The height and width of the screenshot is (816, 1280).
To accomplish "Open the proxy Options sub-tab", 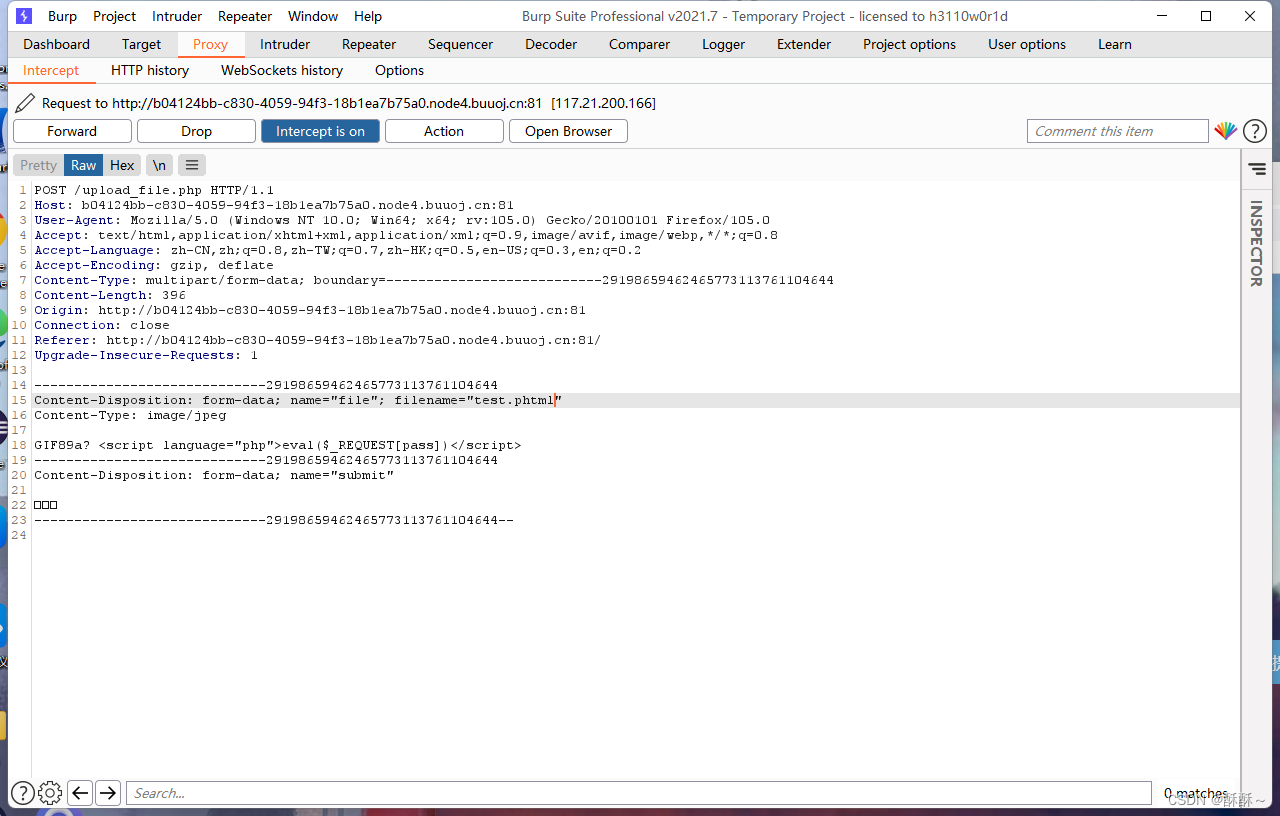I will coord(399,70).
